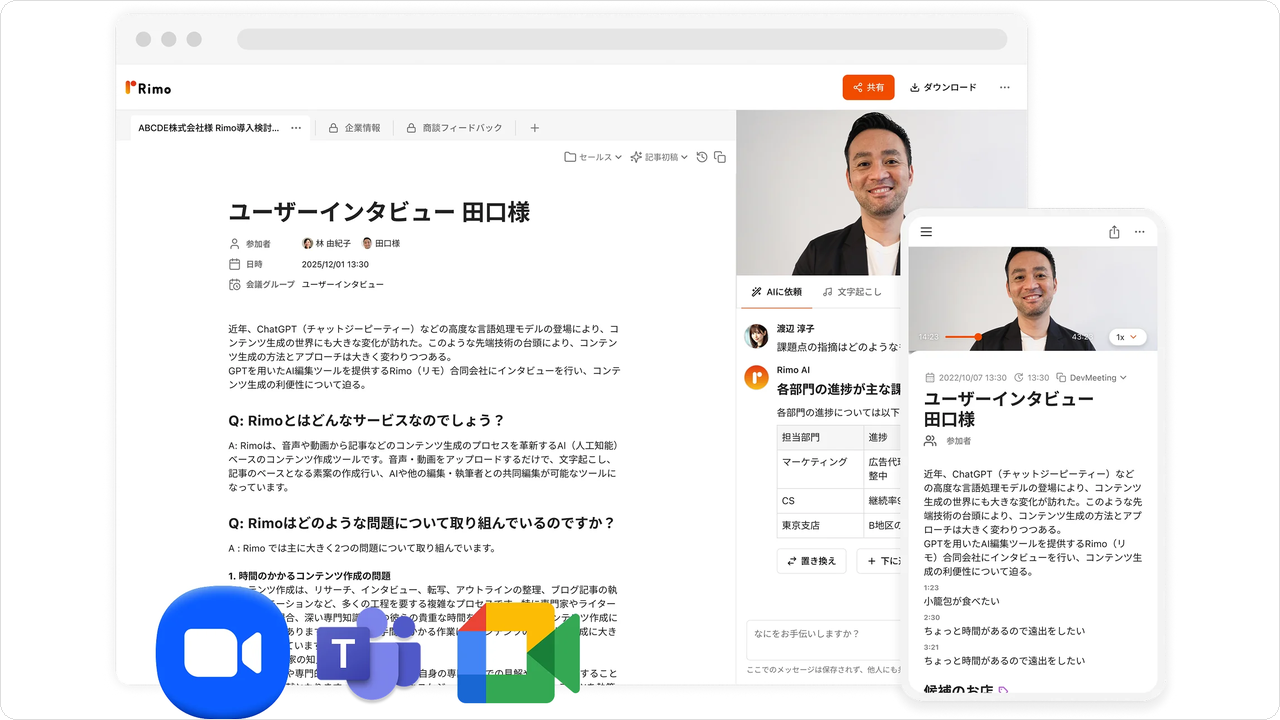Viewport: 1280px width, 720px height.
Task: Tap the share icon in mobile view
Action: pyautogui.click(x=1114, y=232)
